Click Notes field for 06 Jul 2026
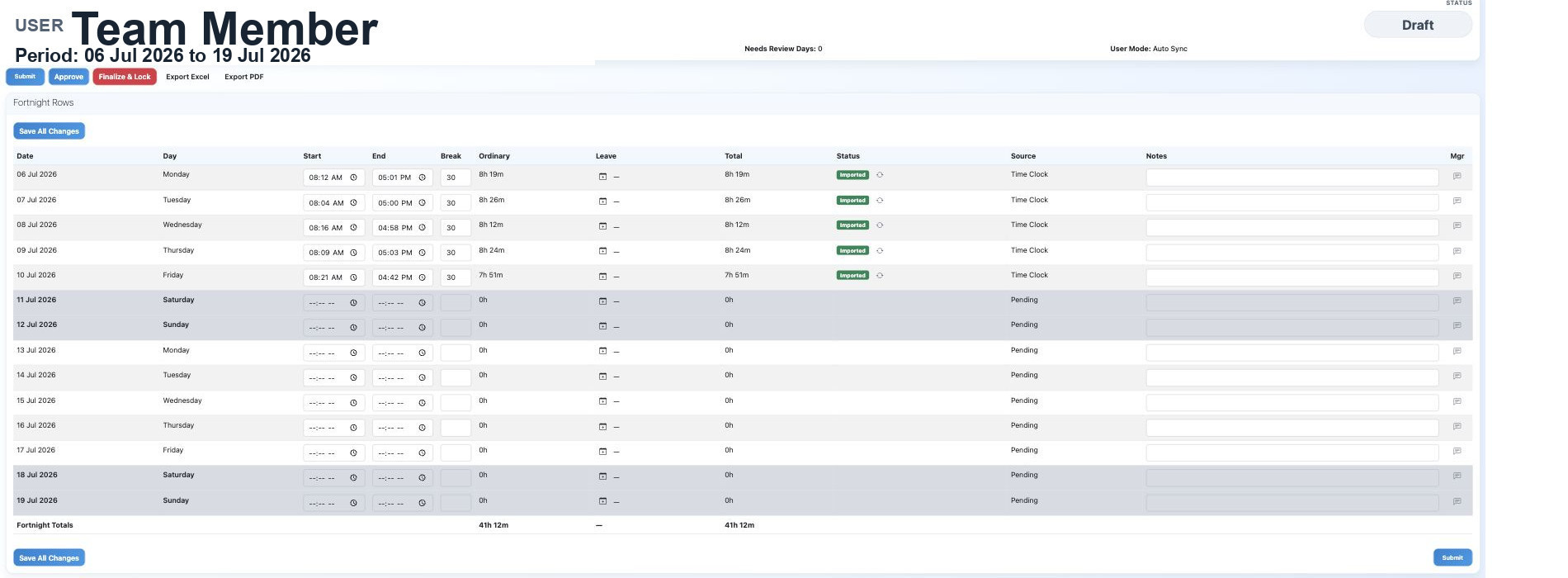This screenshot has height=578, width=1568. 1292,178
